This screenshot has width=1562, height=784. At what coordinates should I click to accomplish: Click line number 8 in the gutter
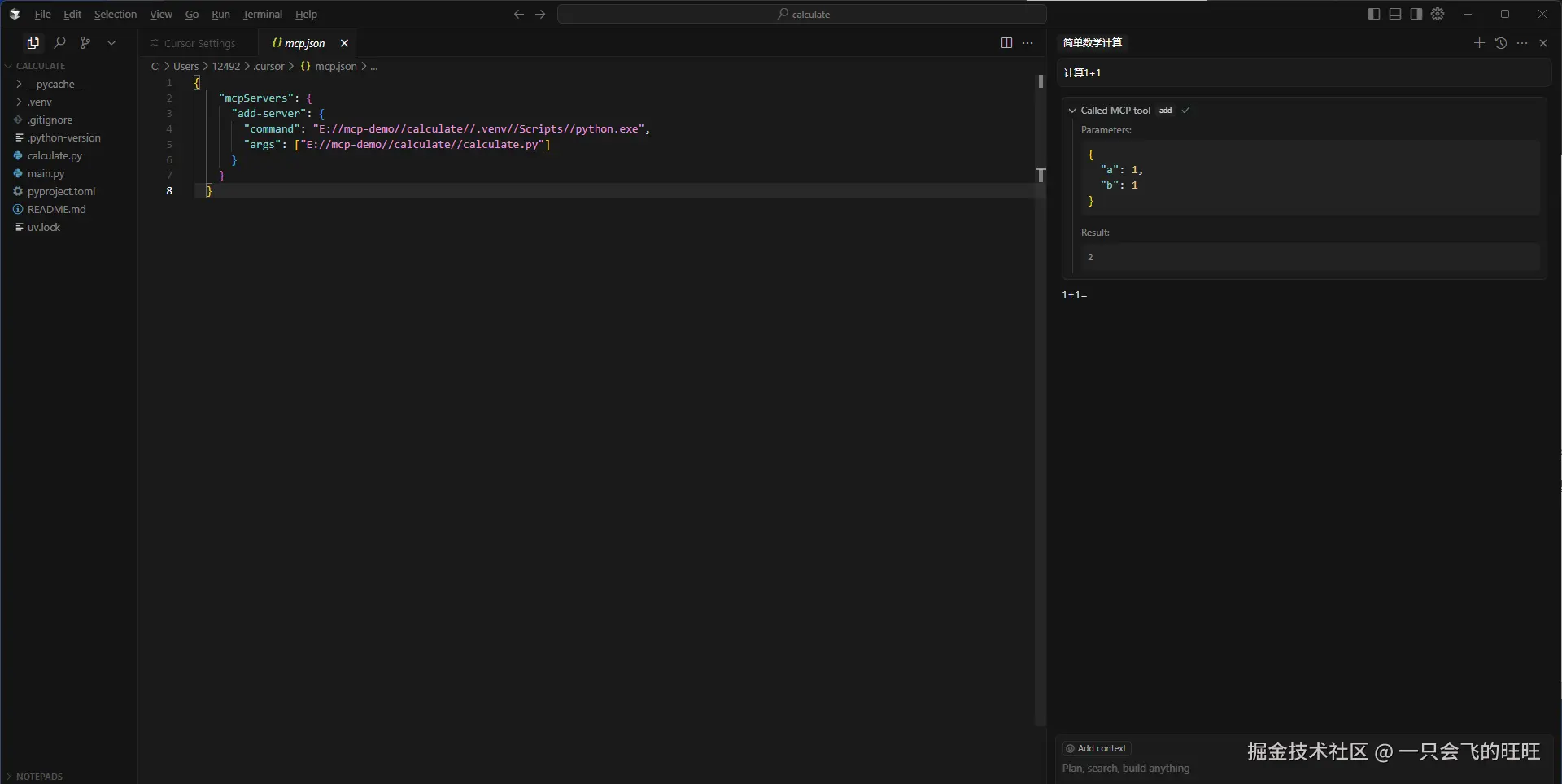(169, 191)
